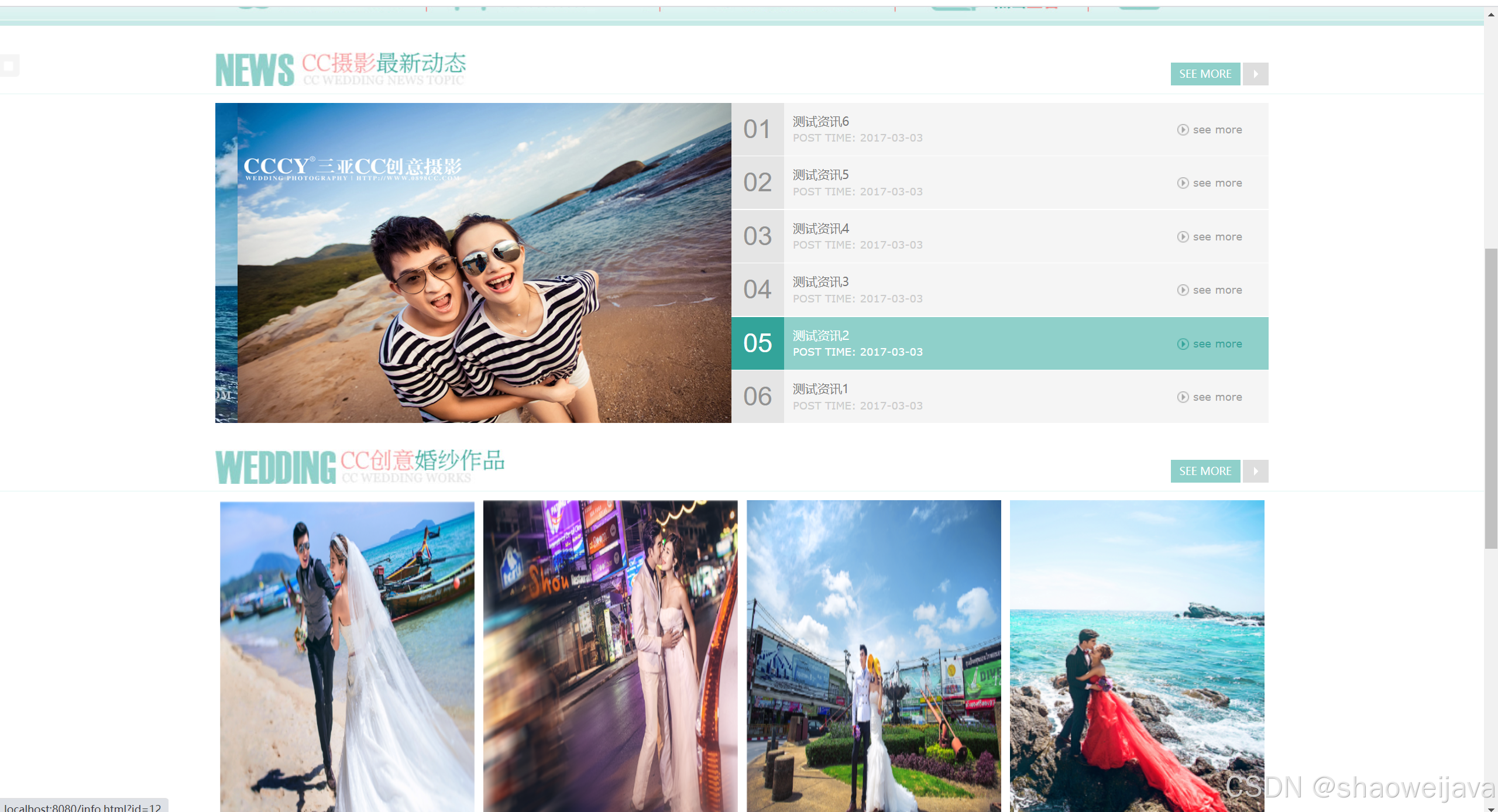Viewport: 1498px width, 812px height.
Task: Click the play-circle icon beside 测试资讯5
Action: (1183, 183)
